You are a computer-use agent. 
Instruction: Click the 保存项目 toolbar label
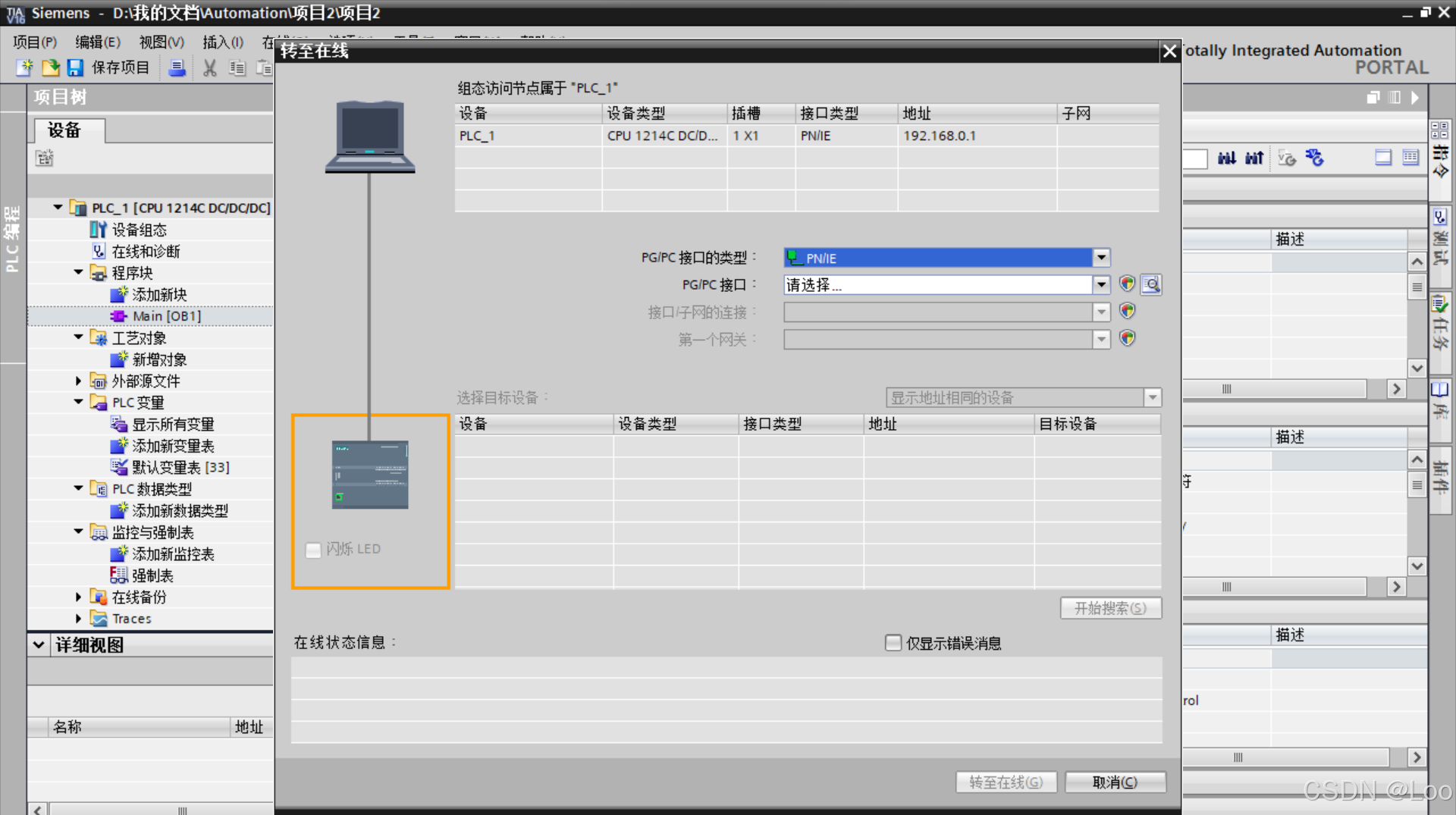(121, 67)
